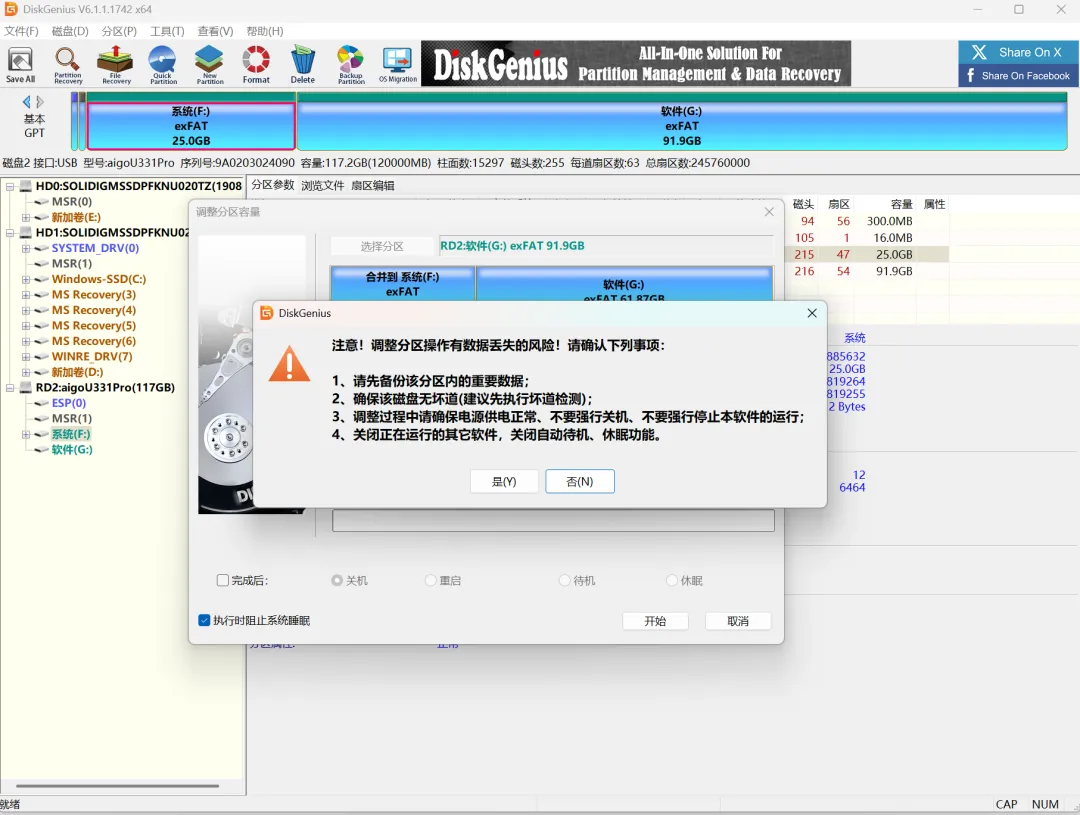
Task: Expand the MS Recovery(3) tree node
Action: pos(26,294)
